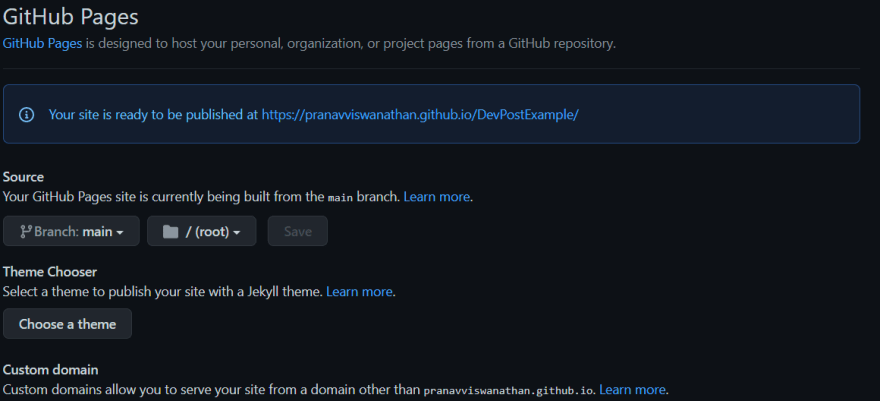
Task: Click the GitHub Pages page heading
Action: 71,16
